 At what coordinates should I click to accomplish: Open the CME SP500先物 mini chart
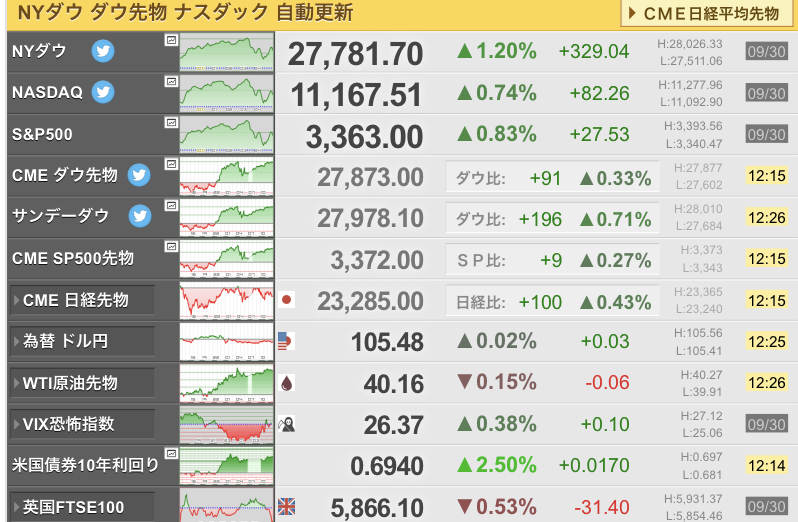(x=226, y=259)
